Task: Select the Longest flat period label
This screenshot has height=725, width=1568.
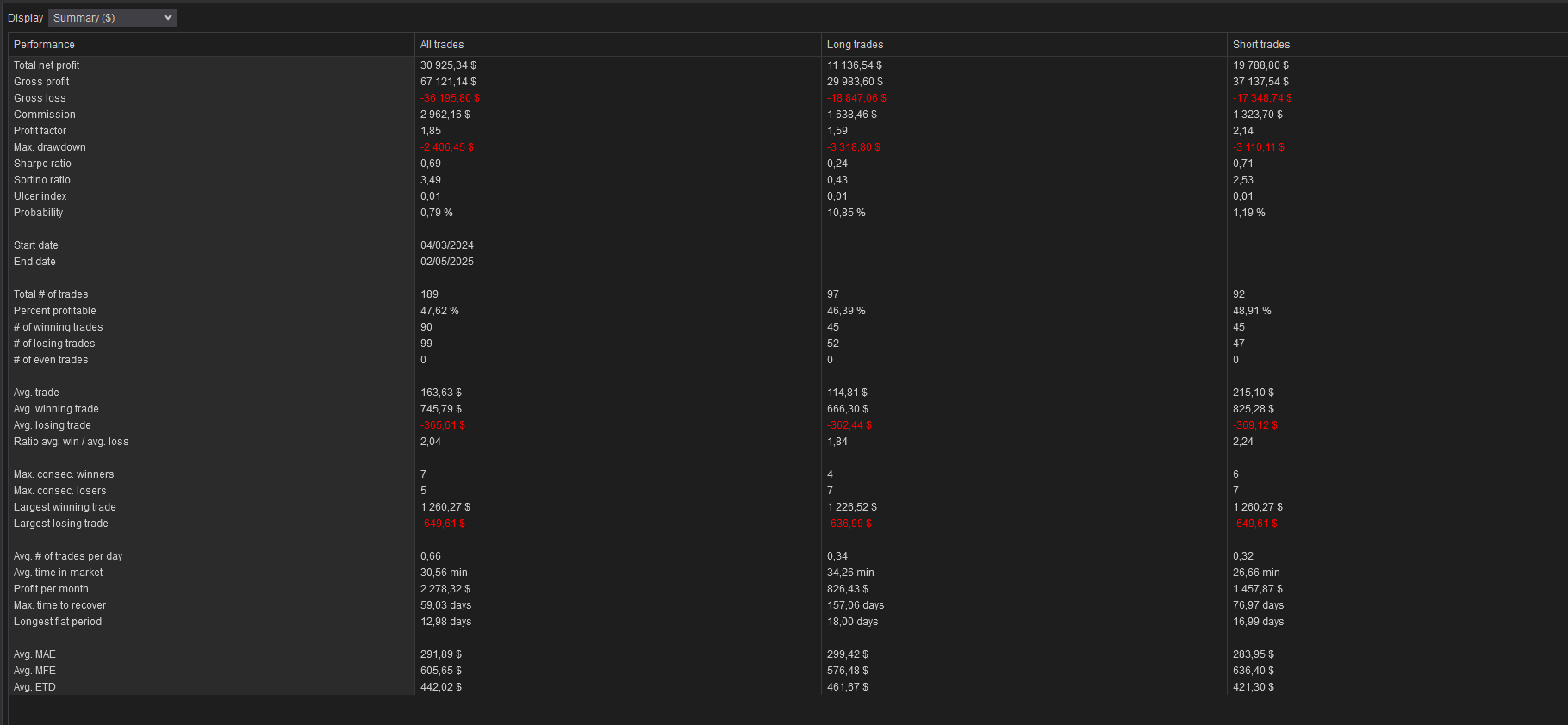Action: [x=58, y=622]
